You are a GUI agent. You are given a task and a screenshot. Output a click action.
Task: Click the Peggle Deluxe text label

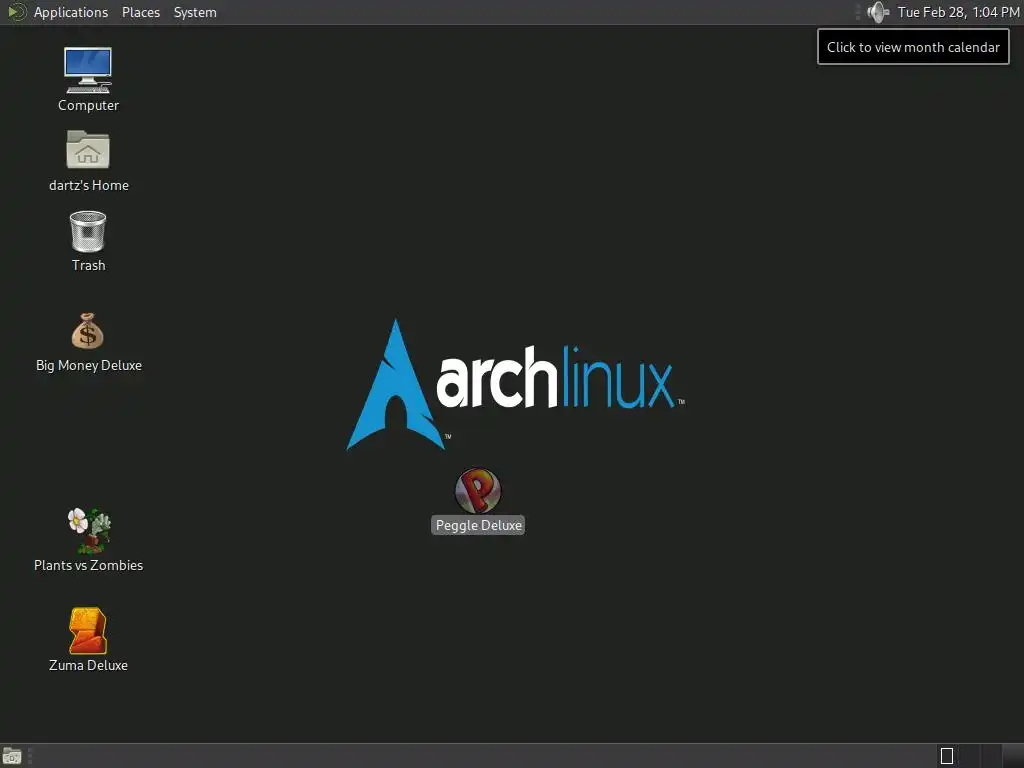click(478, 525)
